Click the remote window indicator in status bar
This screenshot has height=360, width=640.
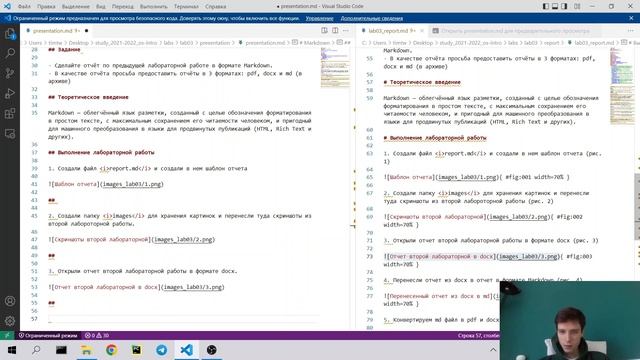click(x=7, y=336)
